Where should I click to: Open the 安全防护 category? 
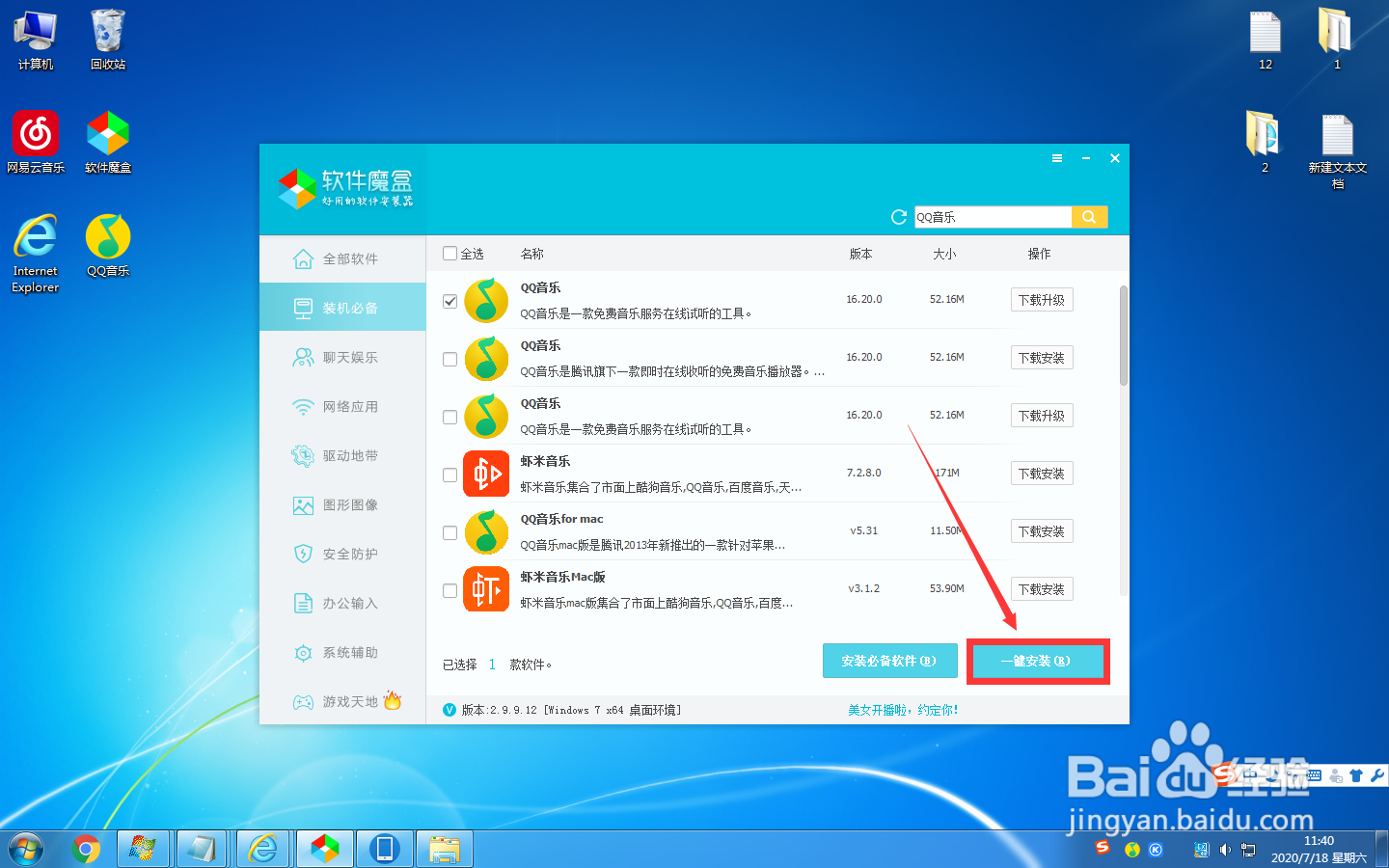(342, 554)
